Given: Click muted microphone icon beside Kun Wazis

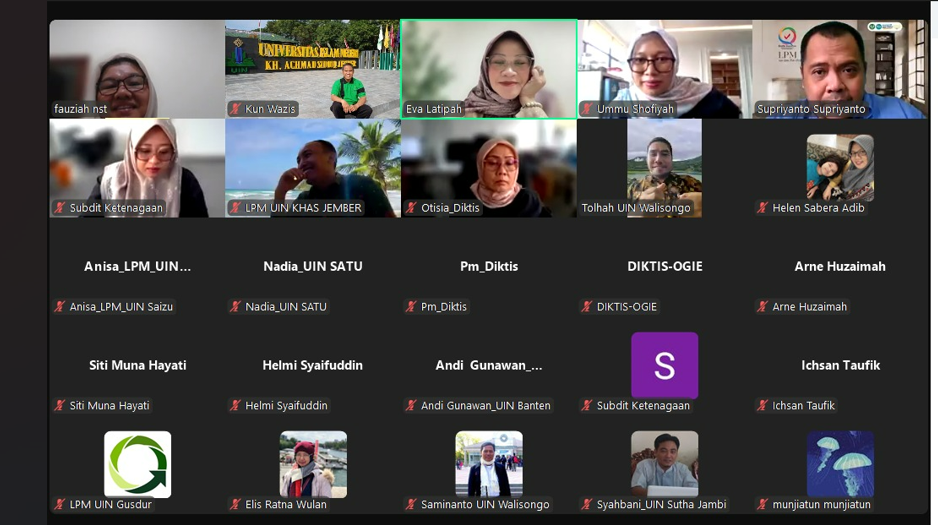Looking at the screenshot, I should 235,109.
